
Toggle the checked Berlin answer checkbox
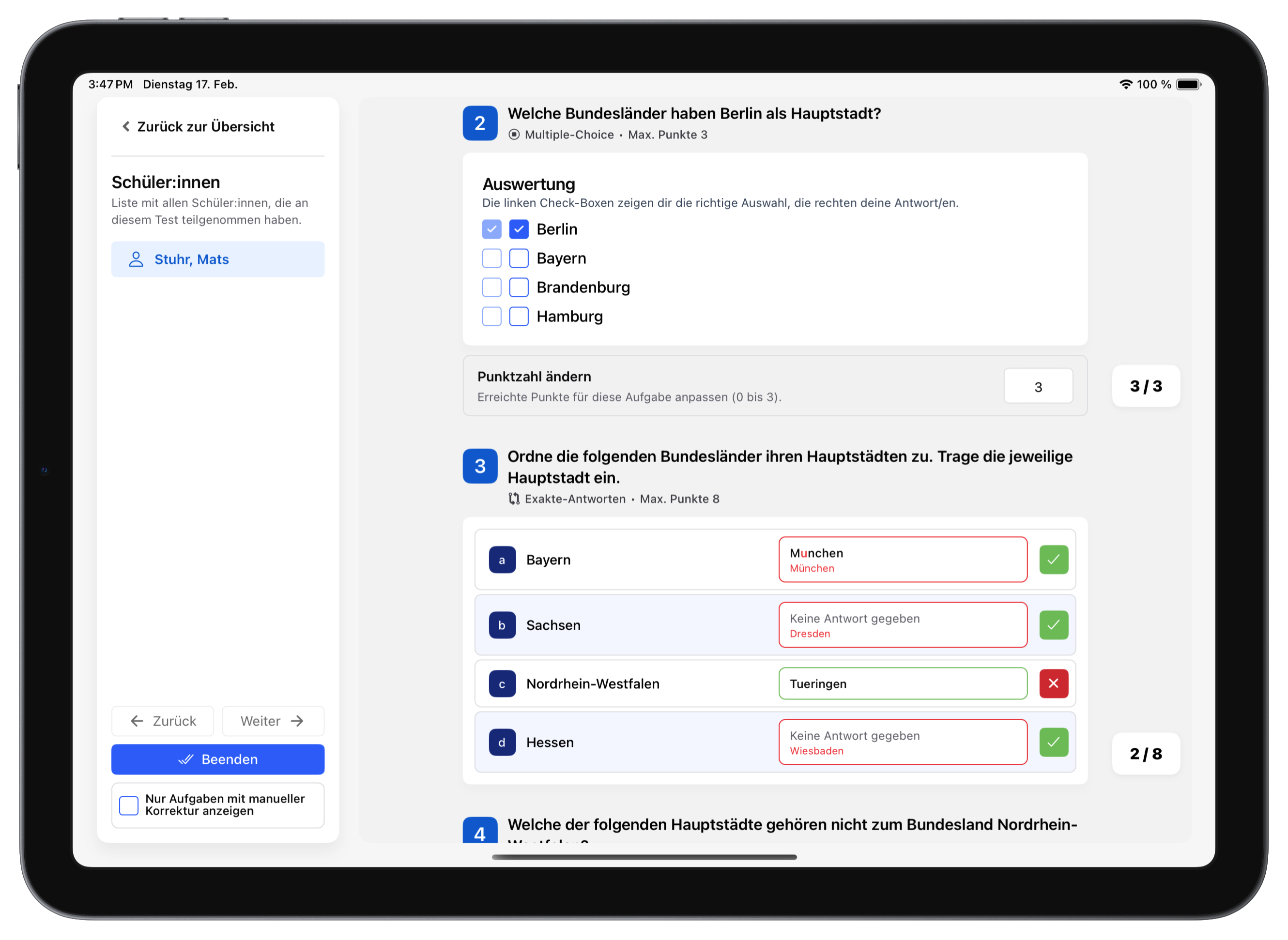coord(519,229)
